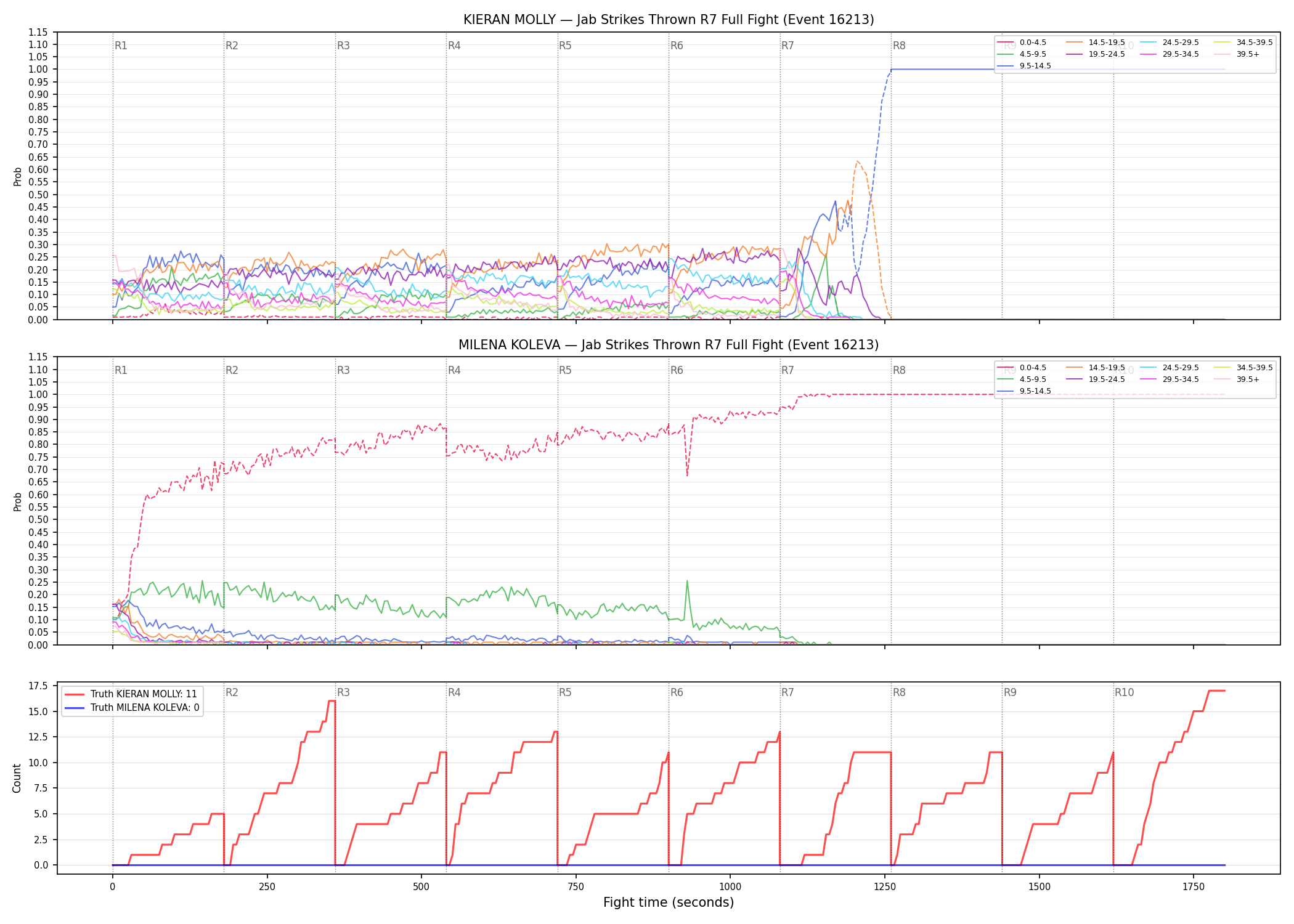The width and height of the screenshot is (1294, 924).
Task: Select 14.5-19.5 legend entry in MILENA KOLEVA chart
Action: pos(1096,368)
